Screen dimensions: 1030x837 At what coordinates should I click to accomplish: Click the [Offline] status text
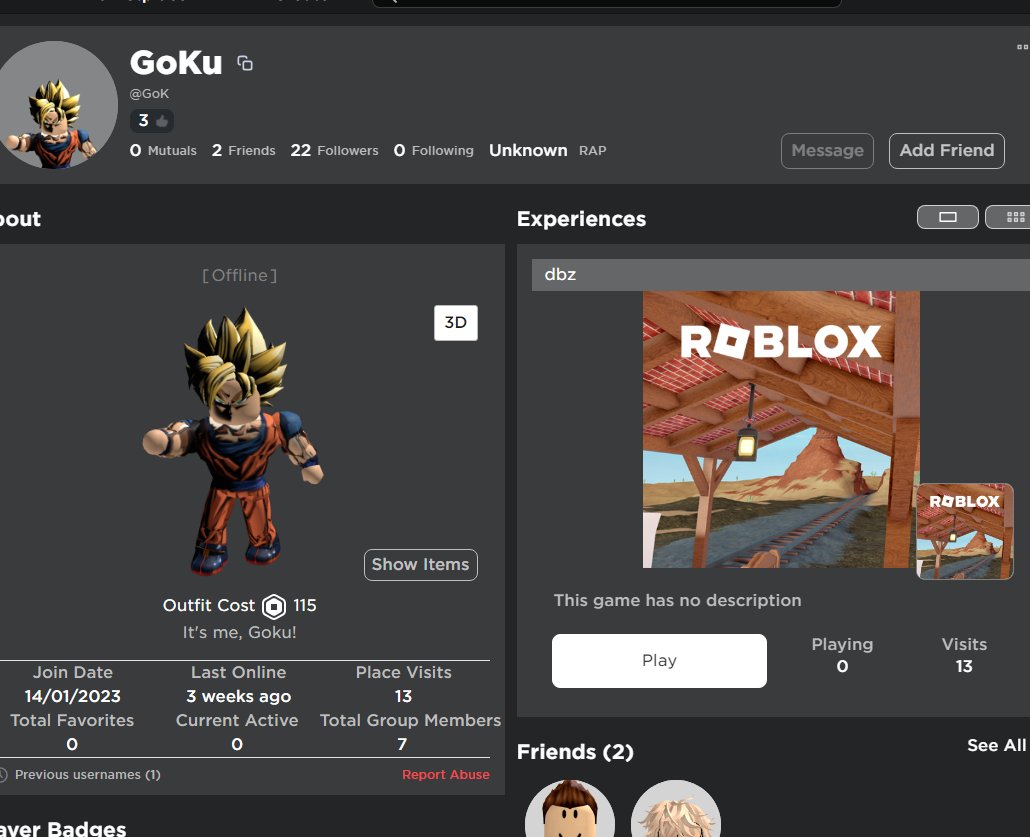point(239,275)
